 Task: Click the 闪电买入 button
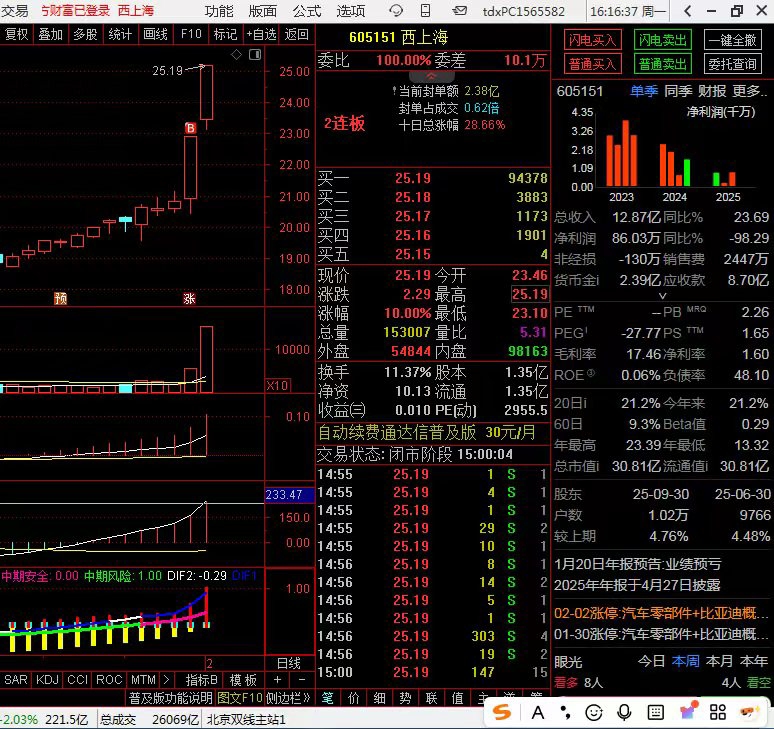pos(592,40)
